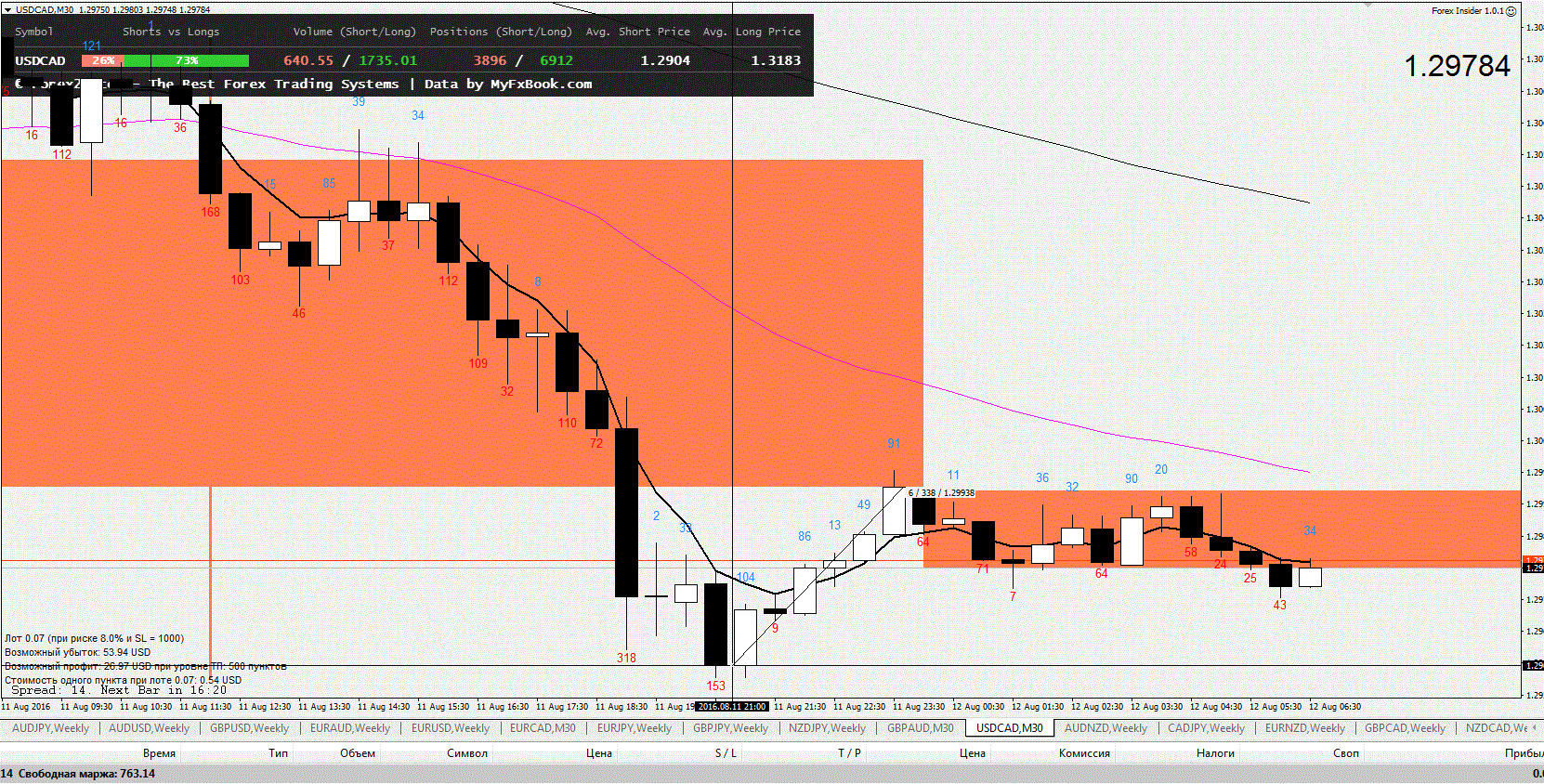1544x784 pixels.
Task: Click the Цена header next to Символ
Action: (x=599, y=753)
